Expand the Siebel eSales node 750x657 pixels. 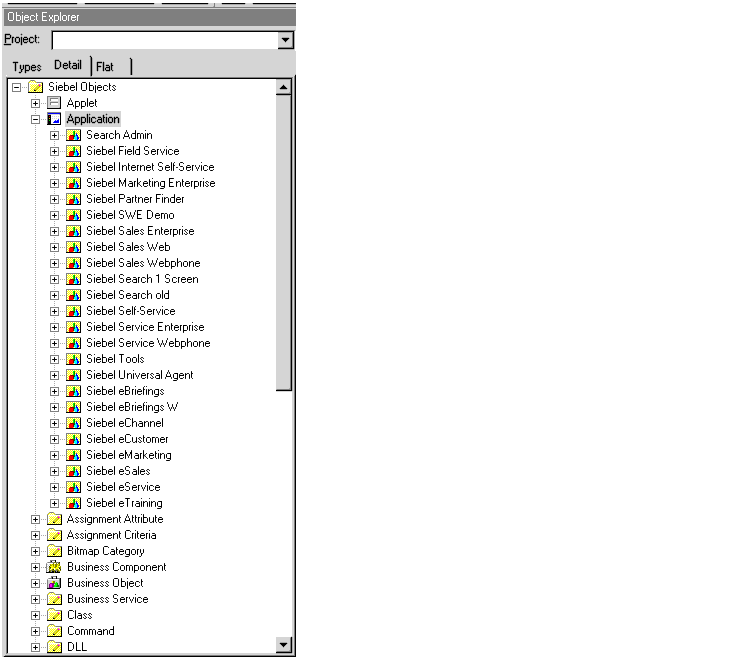[x=55, y=471]
